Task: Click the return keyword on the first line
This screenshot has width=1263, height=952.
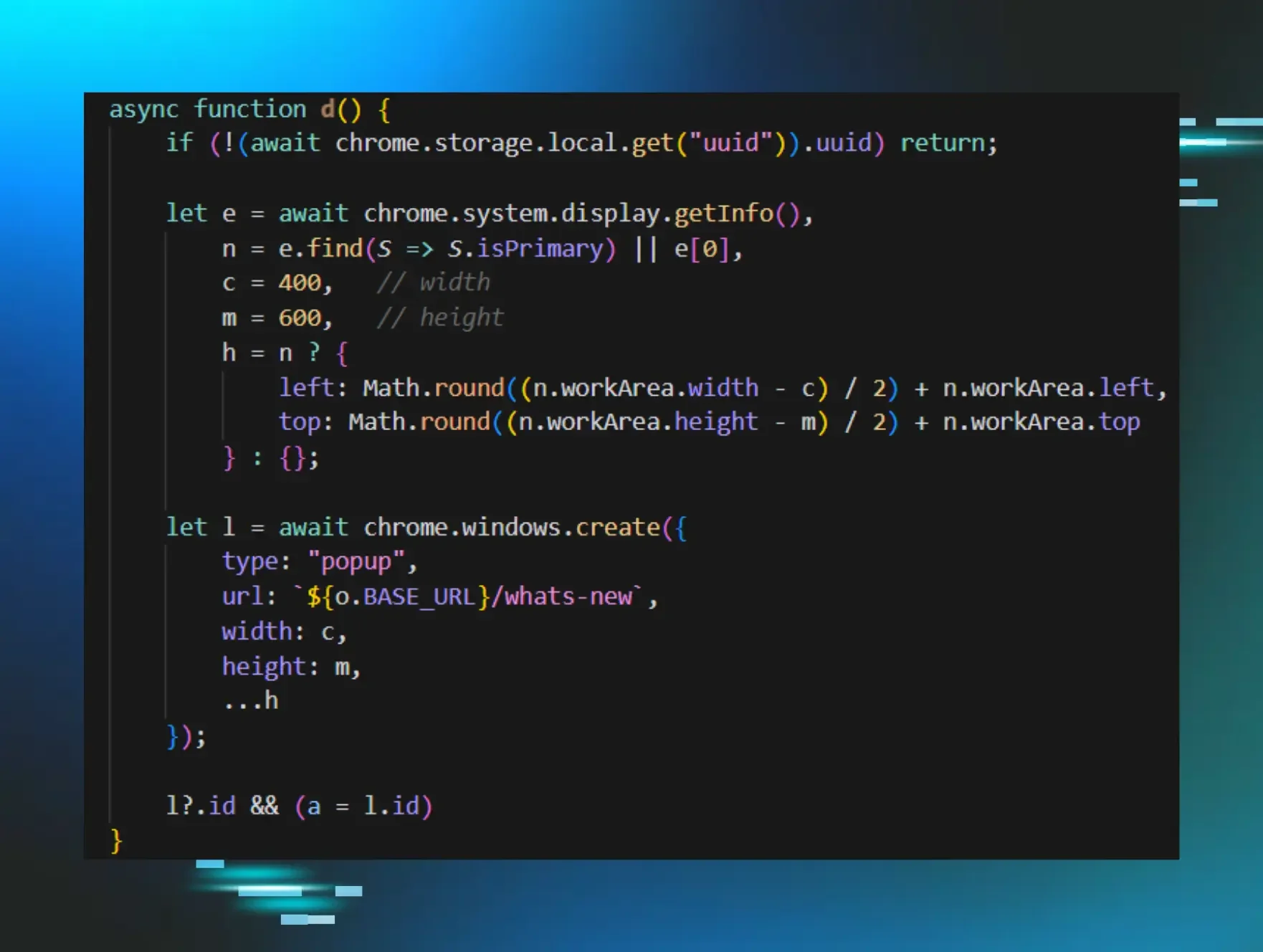Action: tap(942, 143)
